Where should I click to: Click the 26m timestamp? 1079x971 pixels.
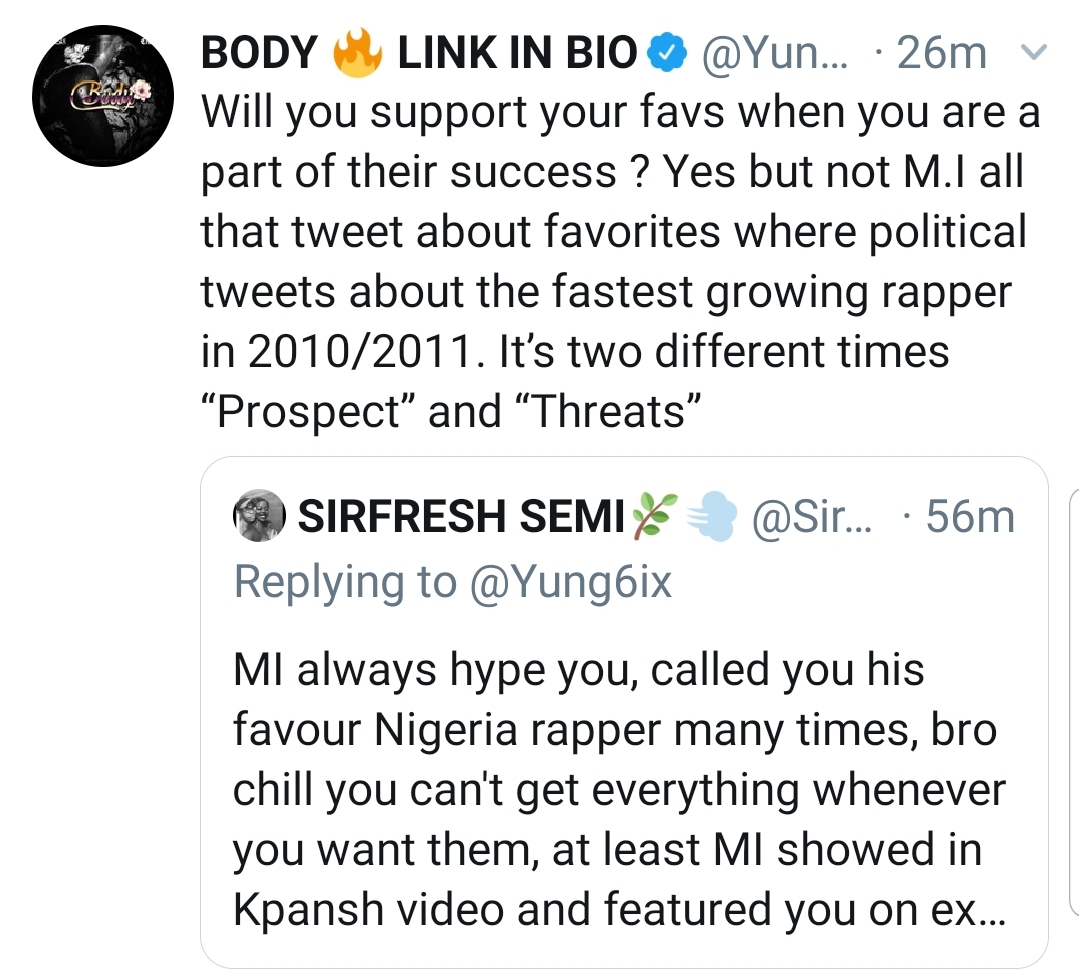[941, 54]
